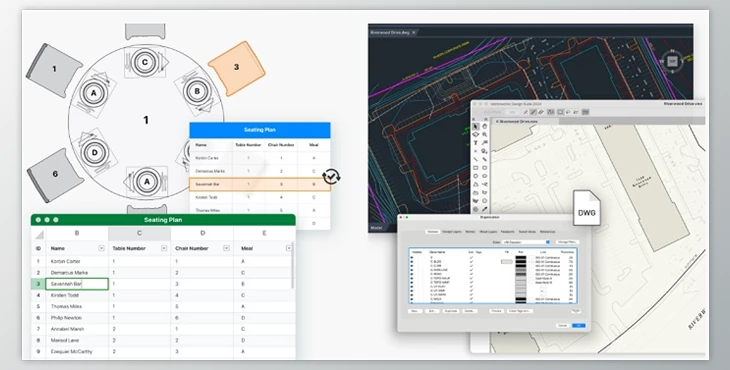The image size is (730, 370).
Task: Click the Manage Filters button
Action: pos(567,242)
